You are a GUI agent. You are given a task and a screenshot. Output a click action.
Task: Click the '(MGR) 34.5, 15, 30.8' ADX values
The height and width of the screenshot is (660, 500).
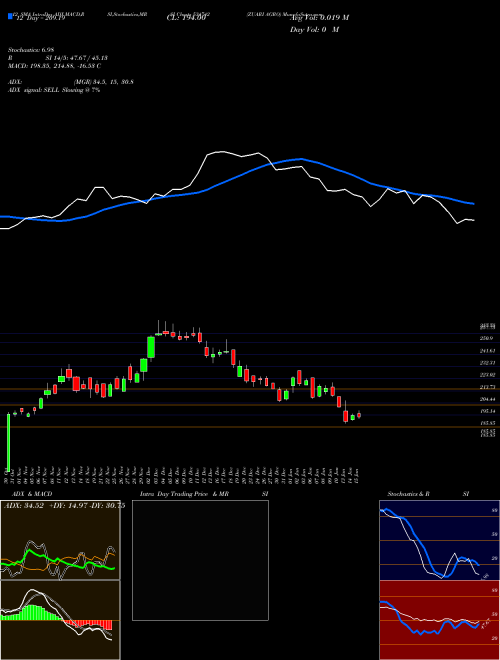[104, 82]
